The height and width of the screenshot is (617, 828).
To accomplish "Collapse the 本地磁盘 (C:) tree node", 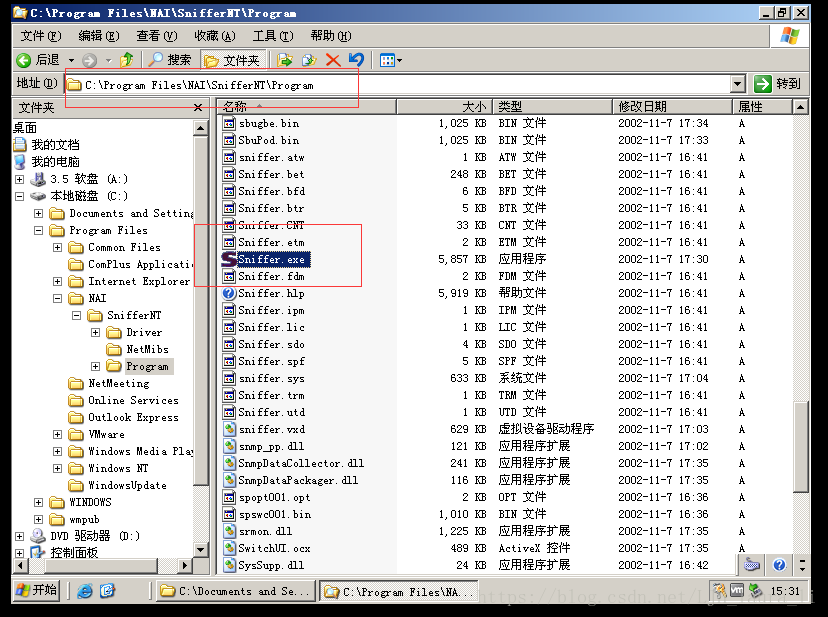I will 20,197.
